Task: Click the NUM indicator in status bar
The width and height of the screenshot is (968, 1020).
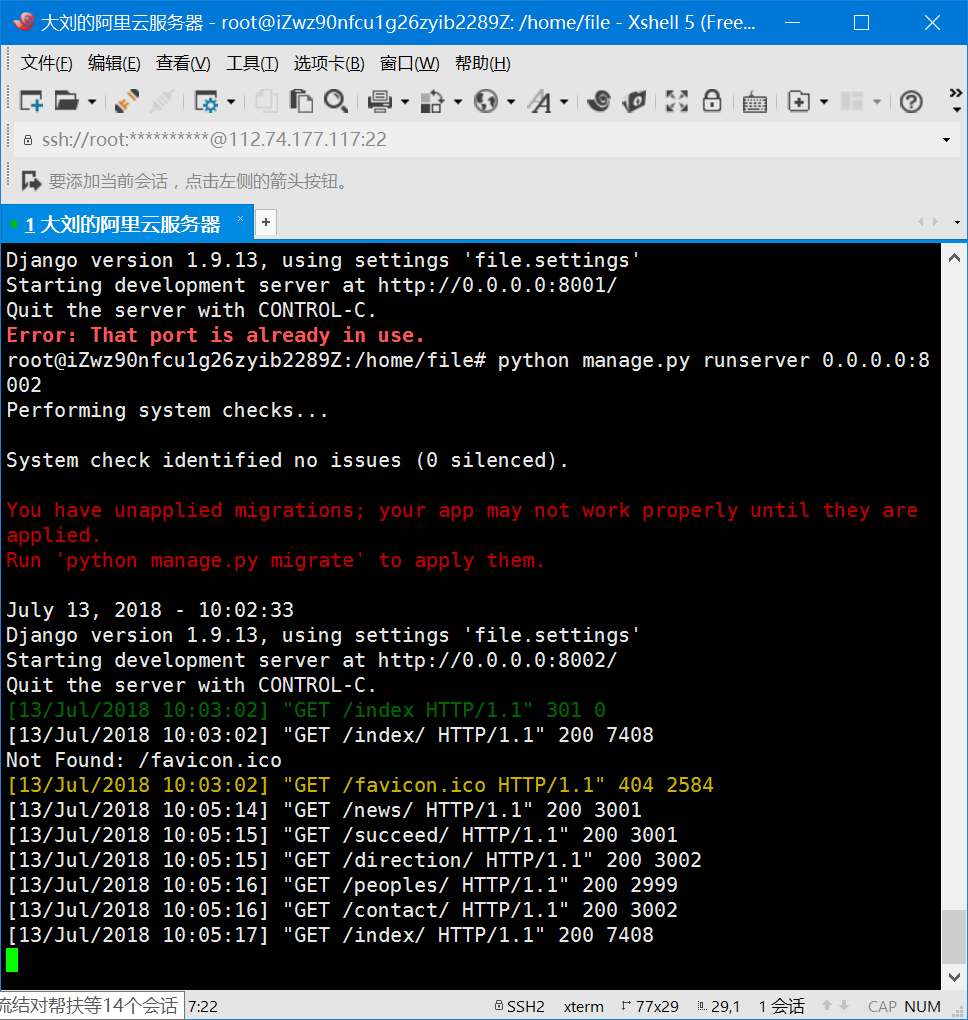Action: coord(922,1006)
